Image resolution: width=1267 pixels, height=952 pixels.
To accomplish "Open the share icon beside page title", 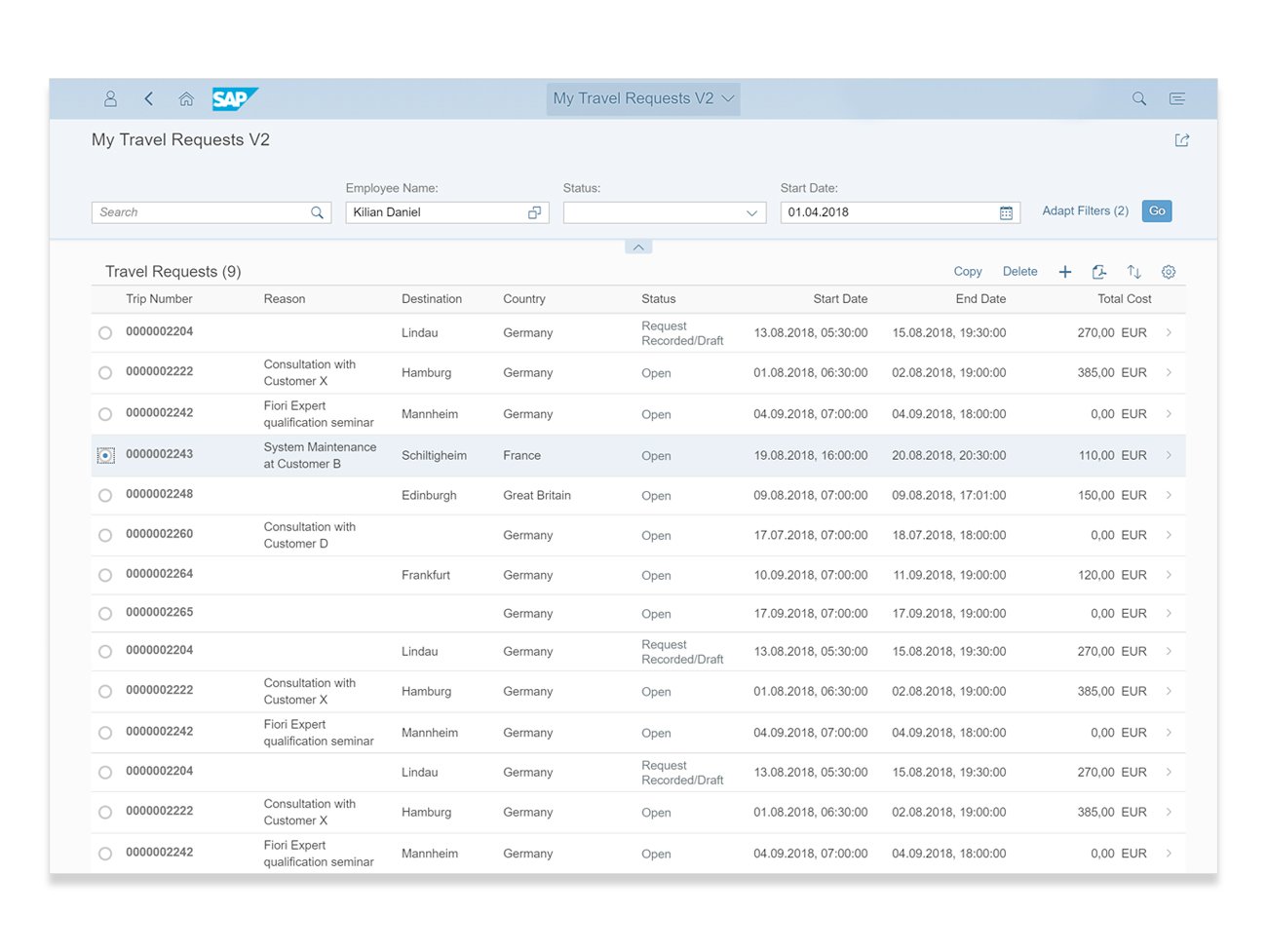I will (1181, 140).
